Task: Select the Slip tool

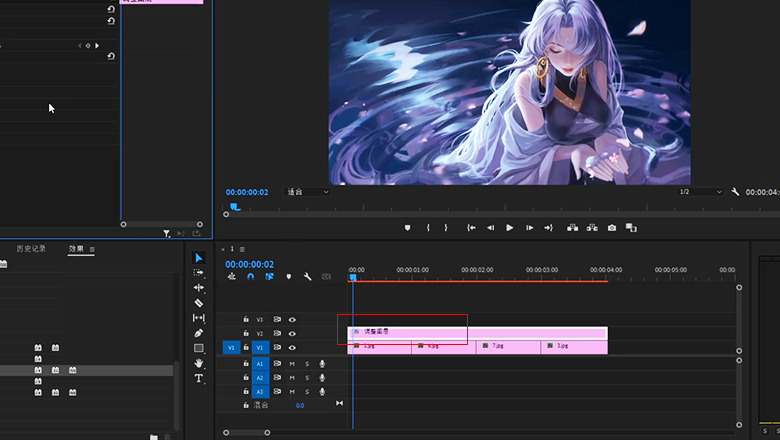Action: point(198,318)
